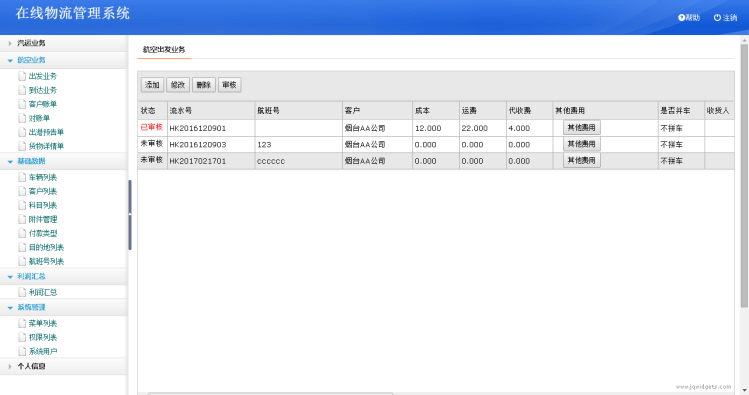Viewport: 749px width, 395px height.
Task: Sort by the 代收费 column header
Action: [x=530, y=110]
